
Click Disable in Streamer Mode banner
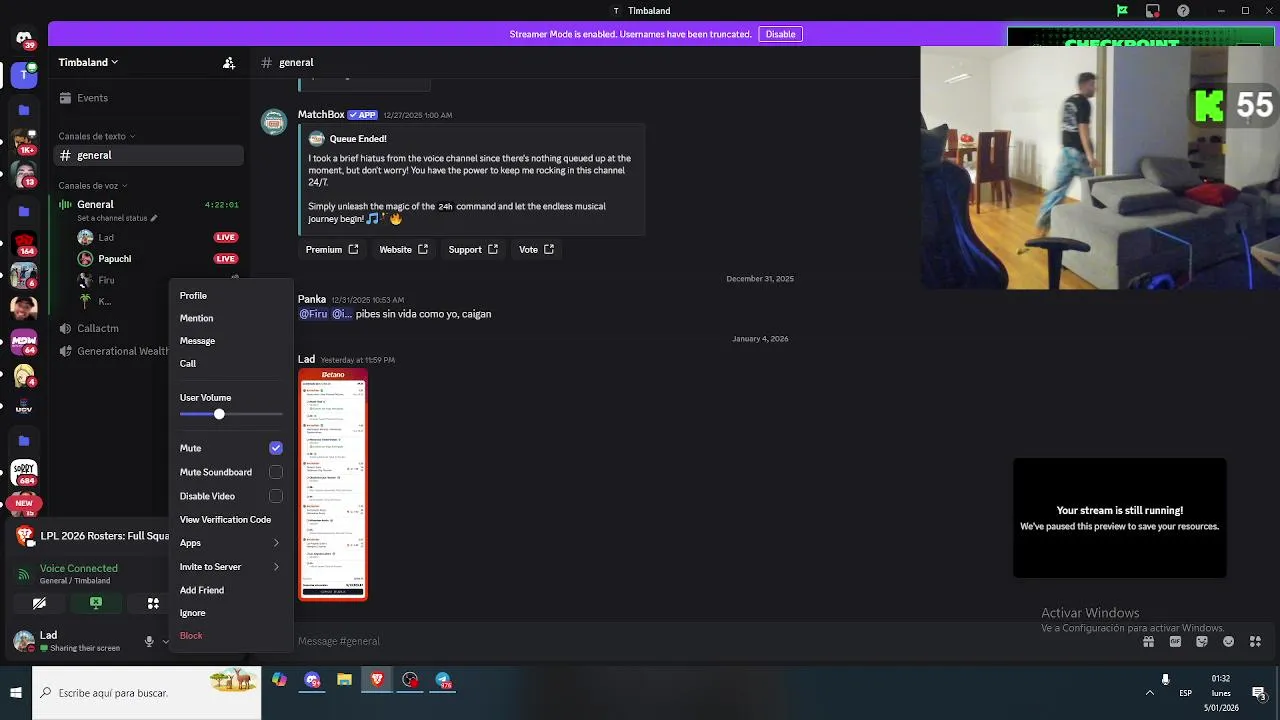click(780, 34)
